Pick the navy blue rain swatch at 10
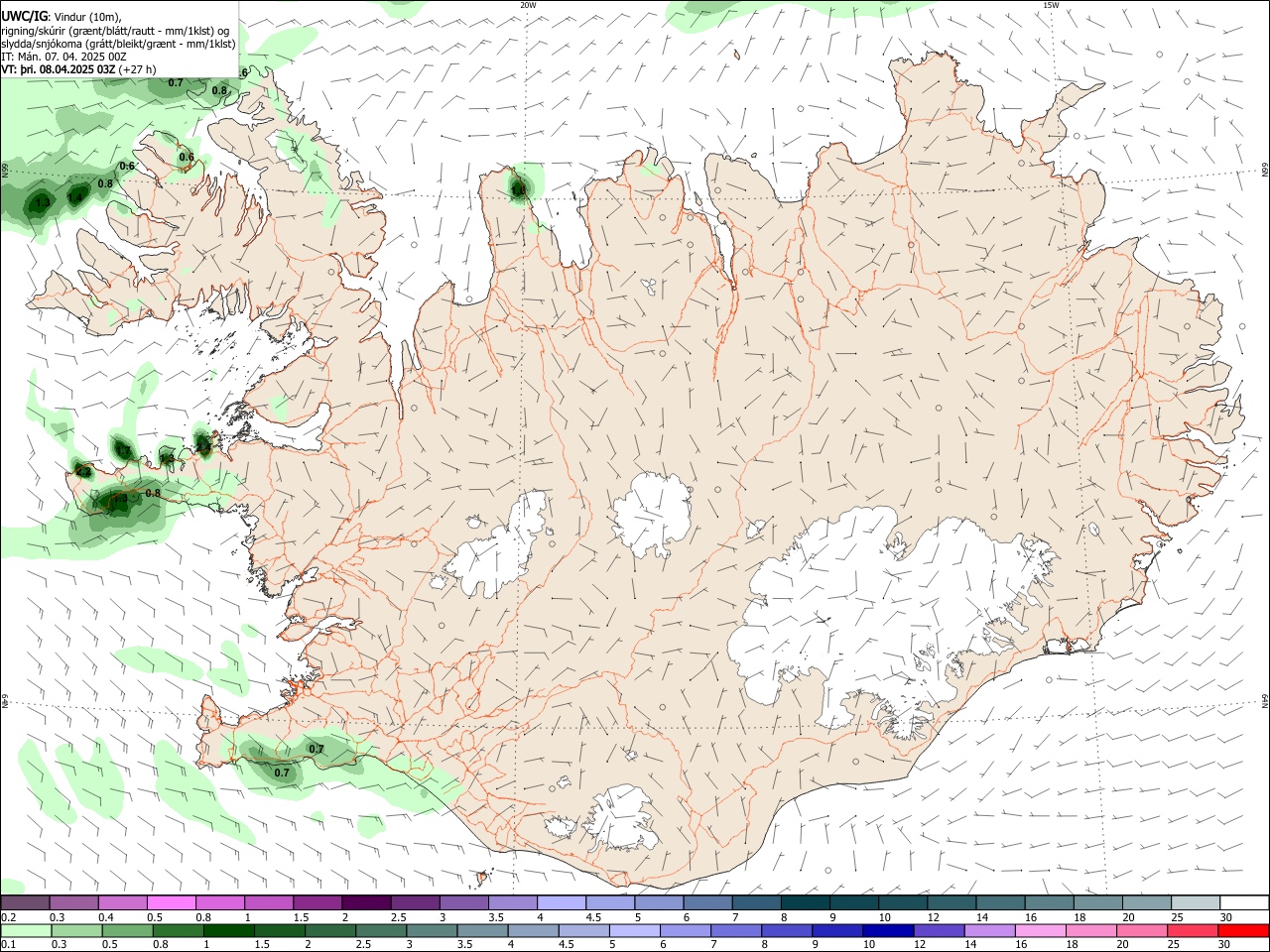1270x952 pixels. click(x=888, y=930)
